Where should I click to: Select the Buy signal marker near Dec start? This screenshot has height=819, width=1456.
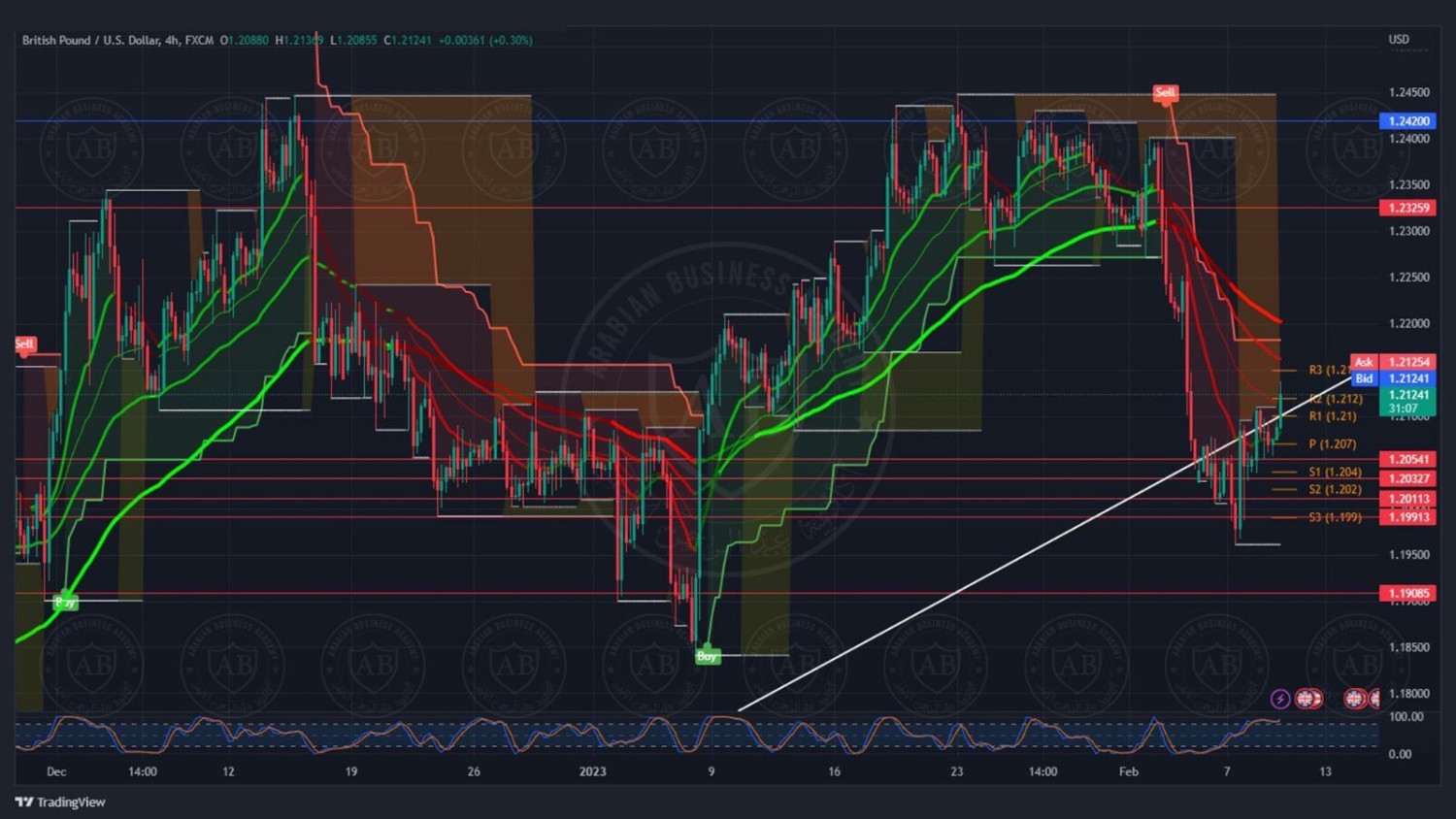(x=65, y=603)
